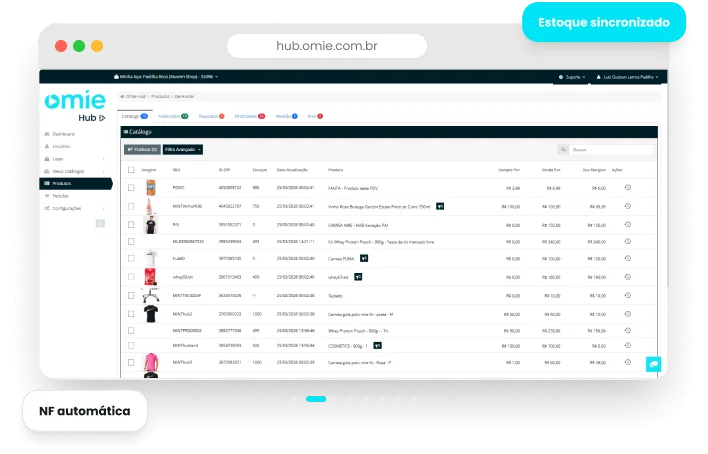Click the Publicar button

tap(141, 149)
